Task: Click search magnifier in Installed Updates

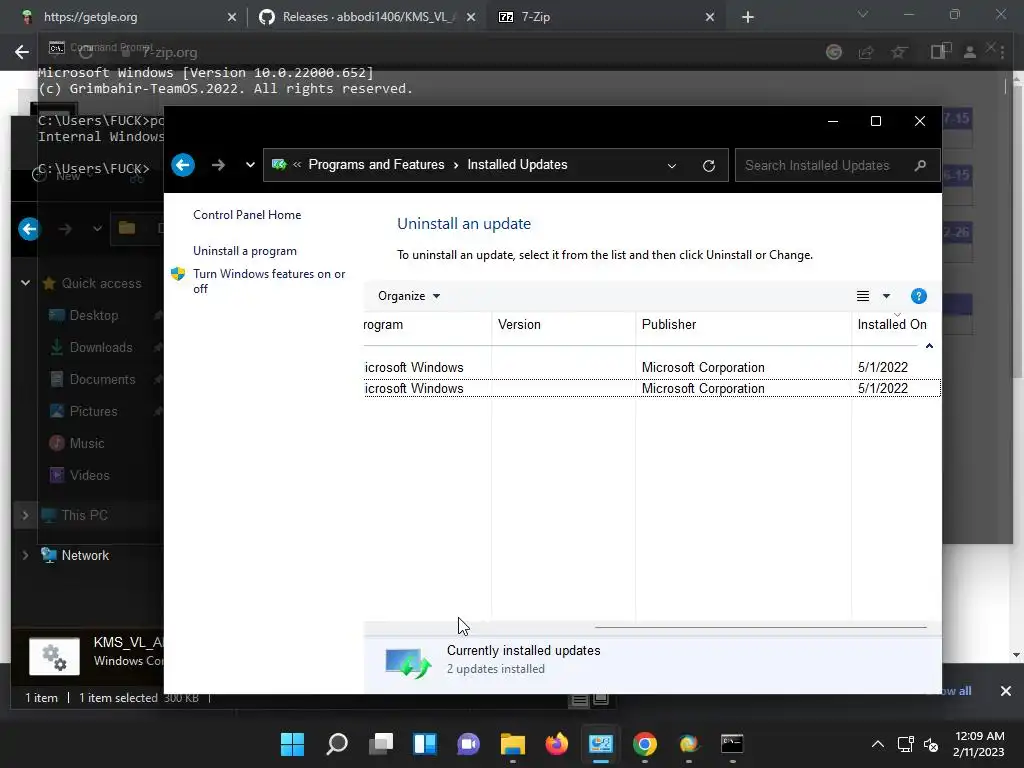Action: pos(920,165)
